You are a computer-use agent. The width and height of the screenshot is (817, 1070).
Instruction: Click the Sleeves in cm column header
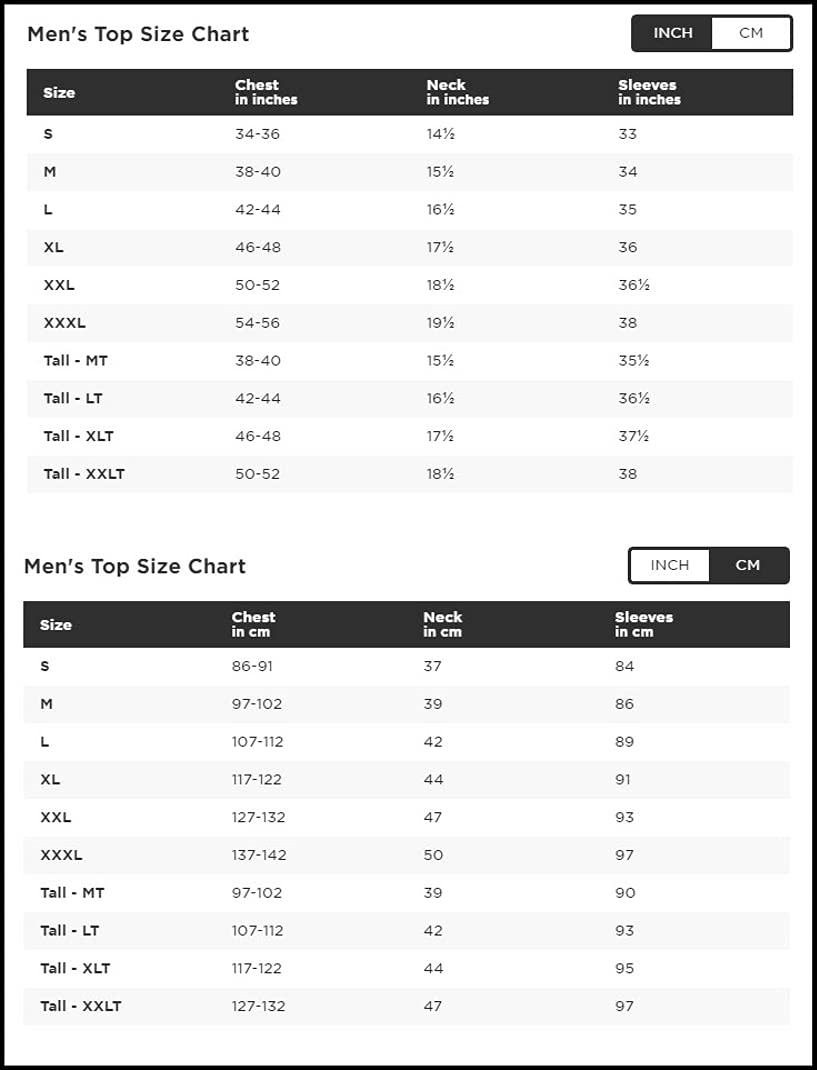[x=644, y=624]
